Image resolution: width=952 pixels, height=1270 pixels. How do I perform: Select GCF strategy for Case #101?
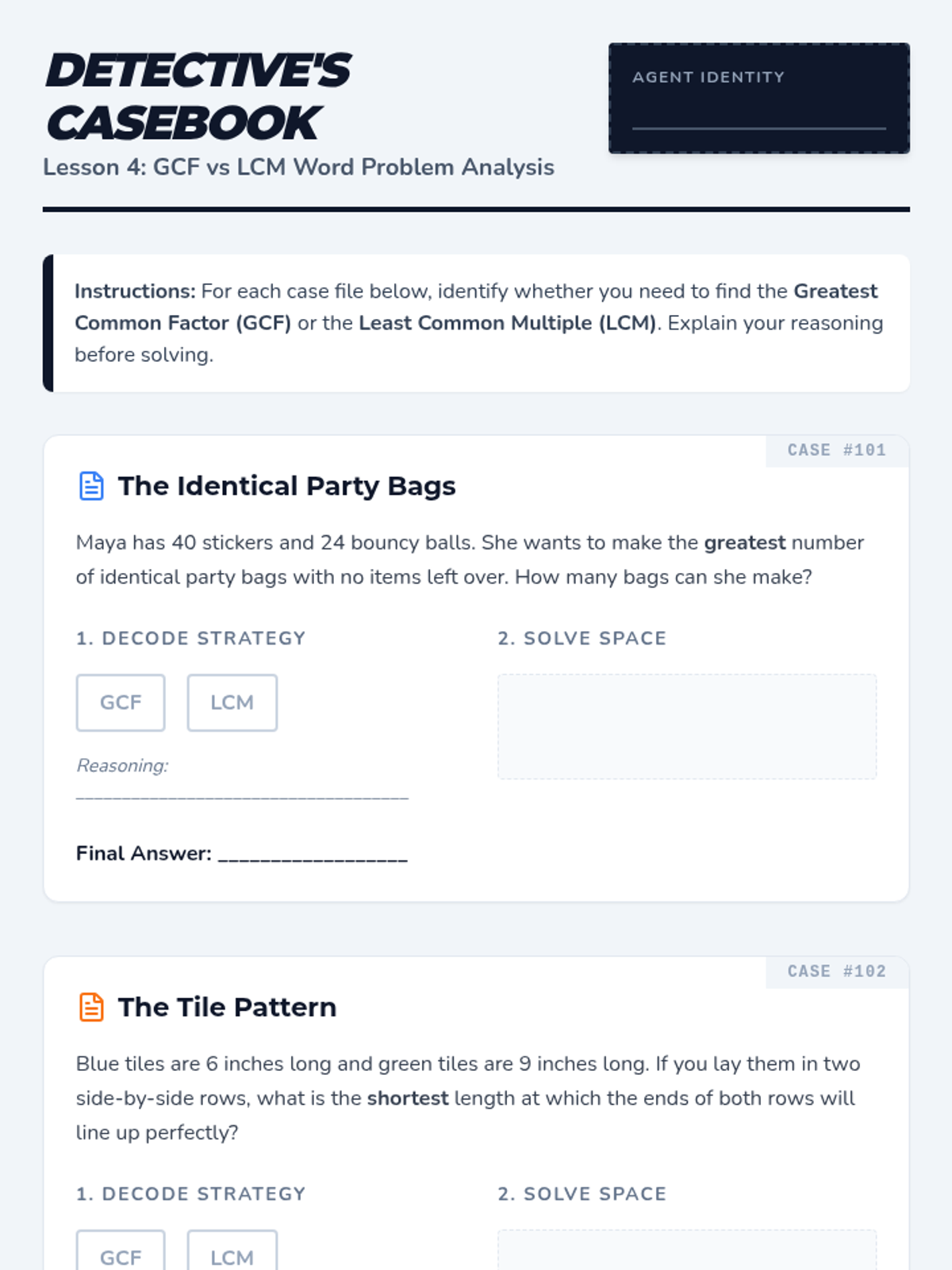coord(121,702)
